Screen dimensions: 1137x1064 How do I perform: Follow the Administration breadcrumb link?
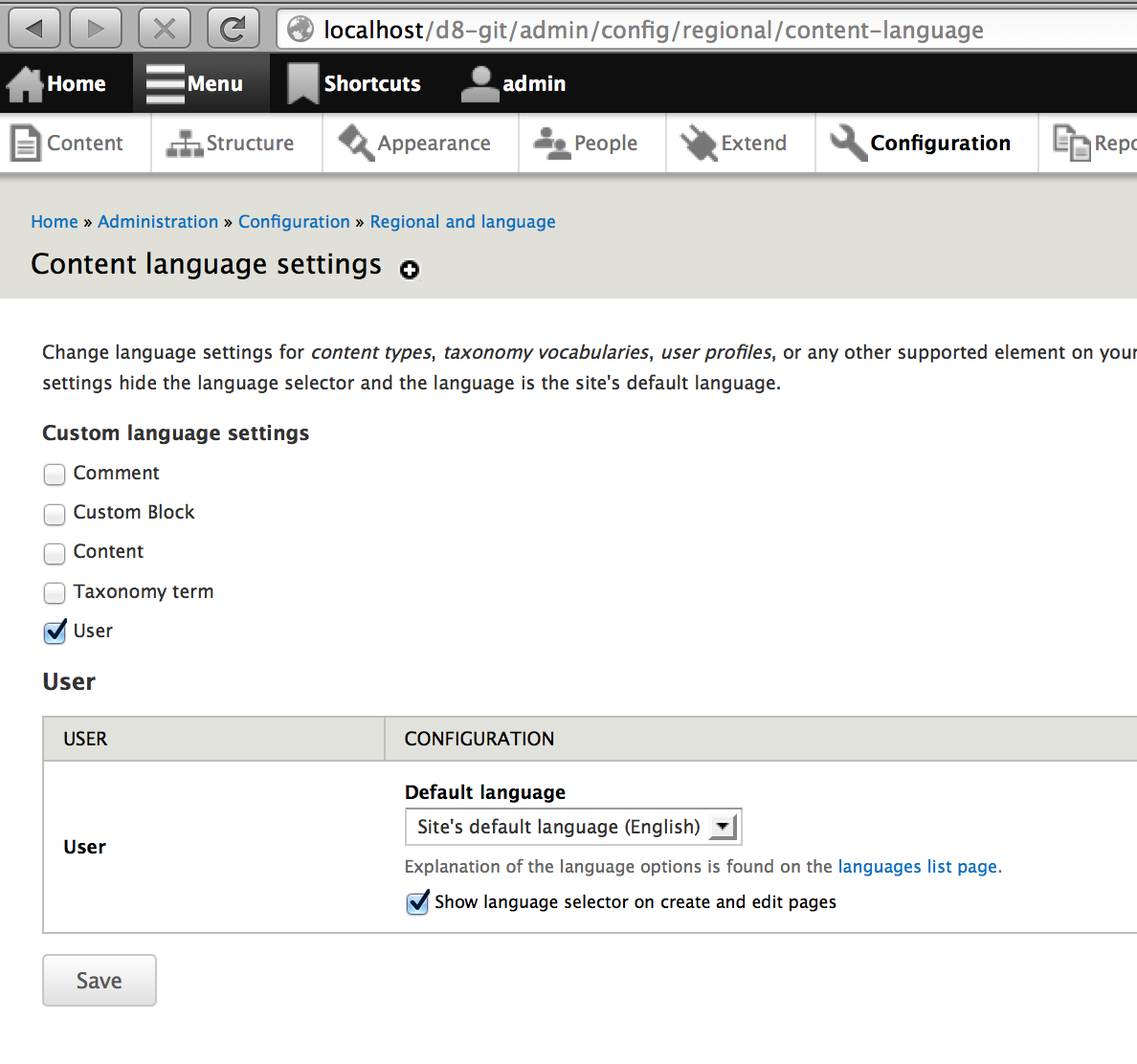click(158, 222)
